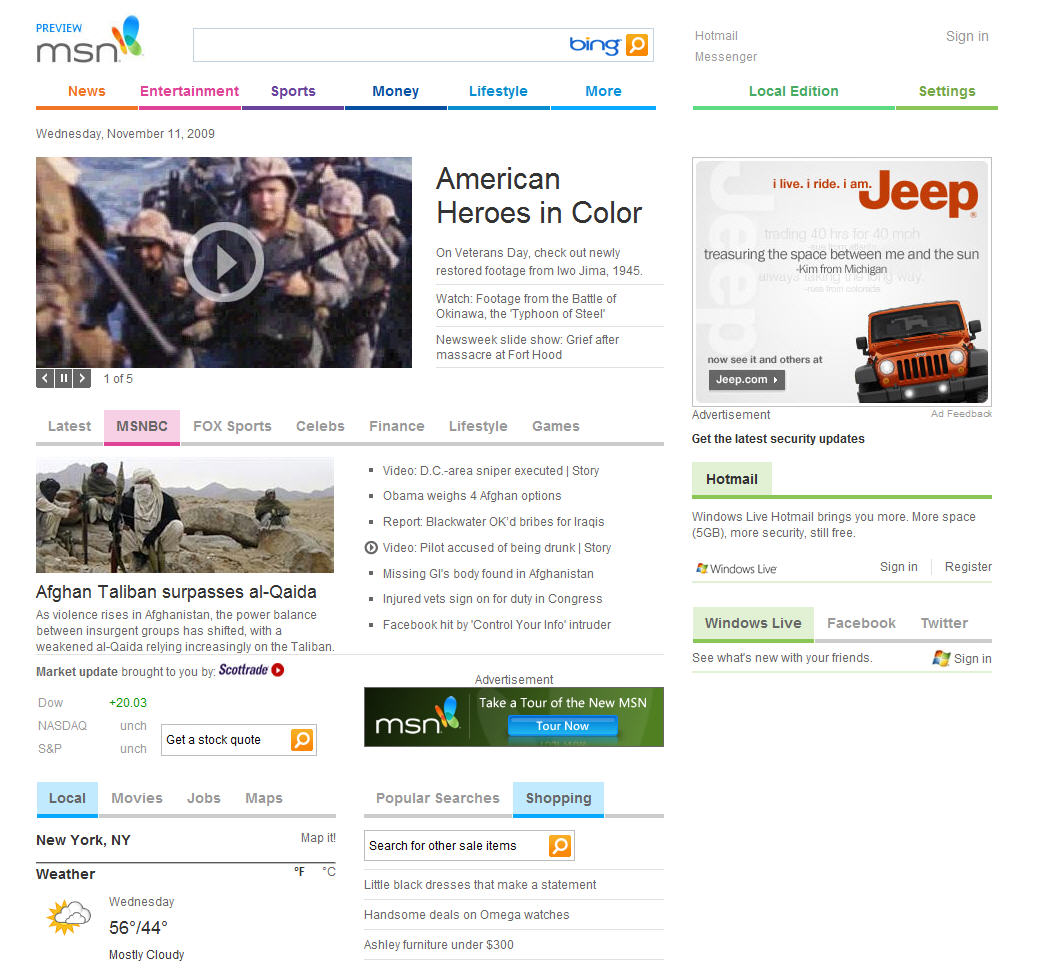Click the Hotmail link in header
Image resolution: width=1055 pixels, height=968 pixels.
click(716, 36)
